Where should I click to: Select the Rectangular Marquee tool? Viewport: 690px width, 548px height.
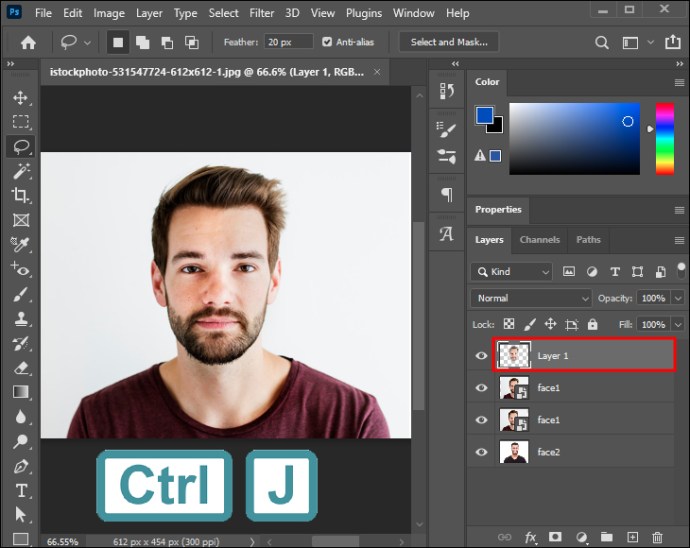(x=20, y=121)
